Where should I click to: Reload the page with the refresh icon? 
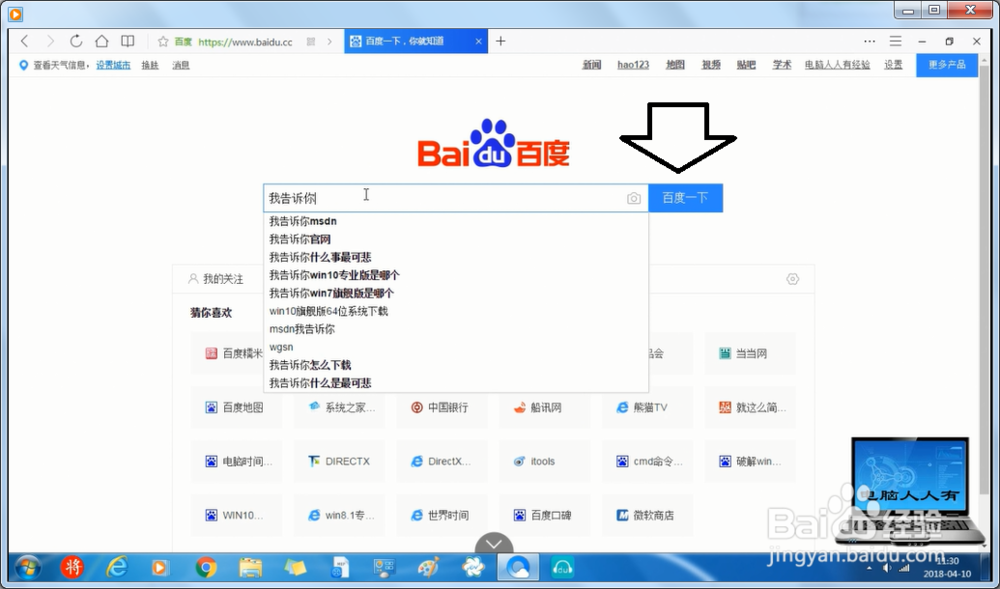coord(76,41)
